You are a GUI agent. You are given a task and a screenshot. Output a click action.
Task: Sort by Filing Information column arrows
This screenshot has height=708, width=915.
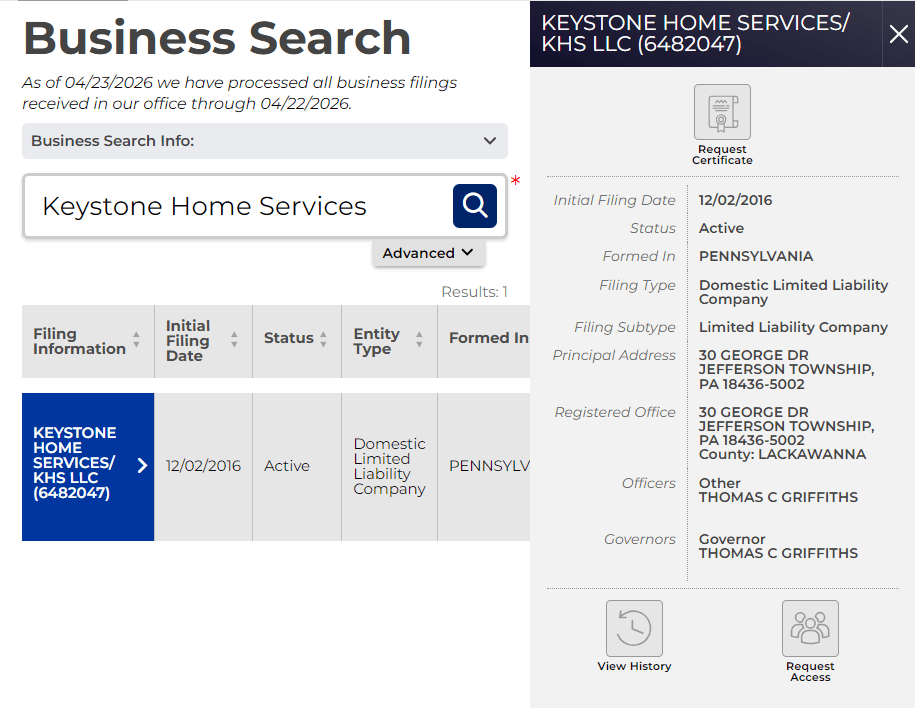pos(136,340)
